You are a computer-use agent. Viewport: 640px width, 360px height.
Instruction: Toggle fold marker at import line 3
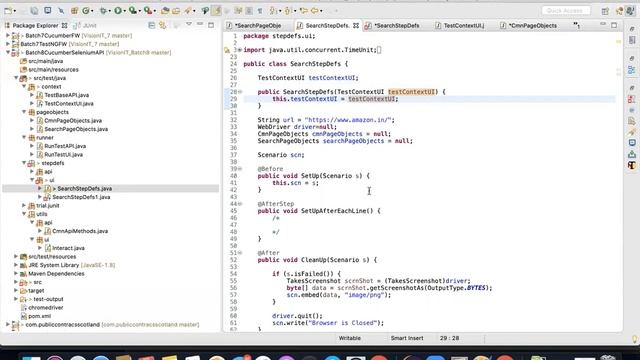pyautogui.click(x=240, y=50)
